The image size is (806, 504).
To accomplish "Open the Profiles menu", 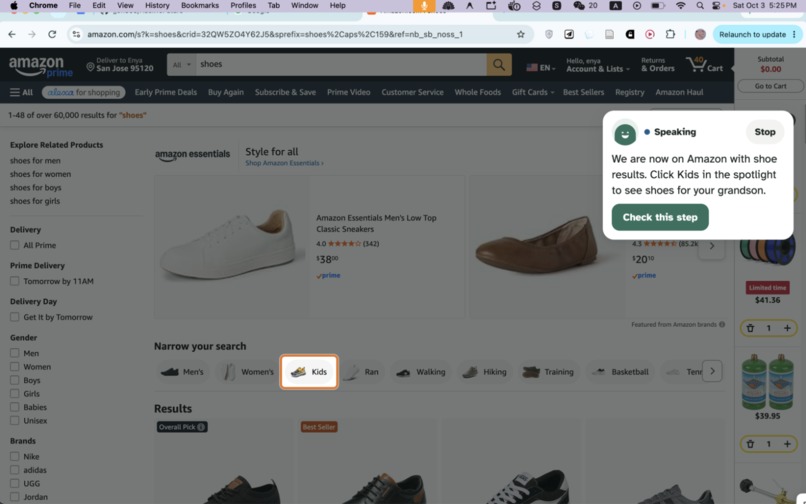I will (x=243, y=5).
